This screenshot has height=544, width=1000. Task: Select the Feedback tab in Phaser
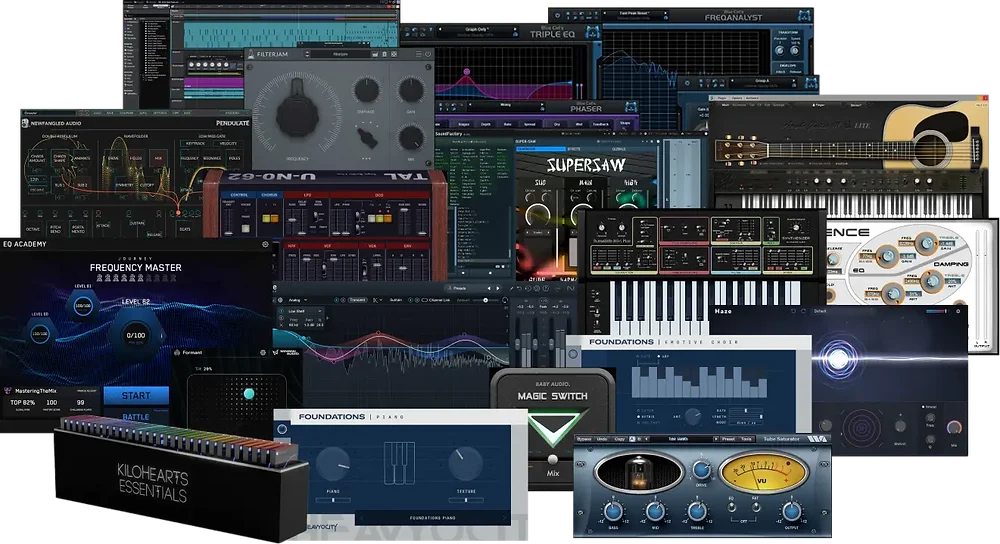click(x=600, y=124)
